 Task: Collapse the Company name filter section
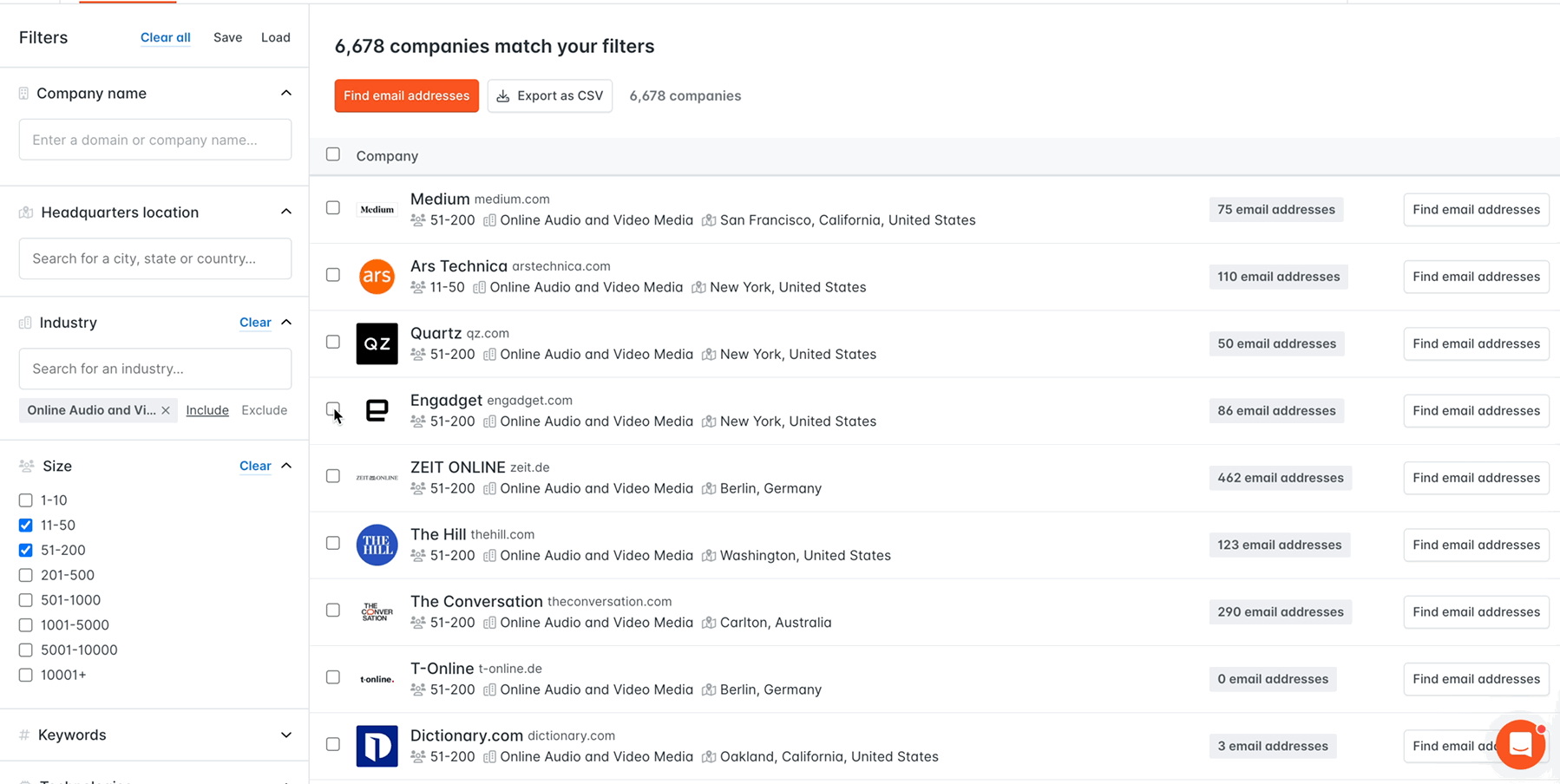coord(286,93)
